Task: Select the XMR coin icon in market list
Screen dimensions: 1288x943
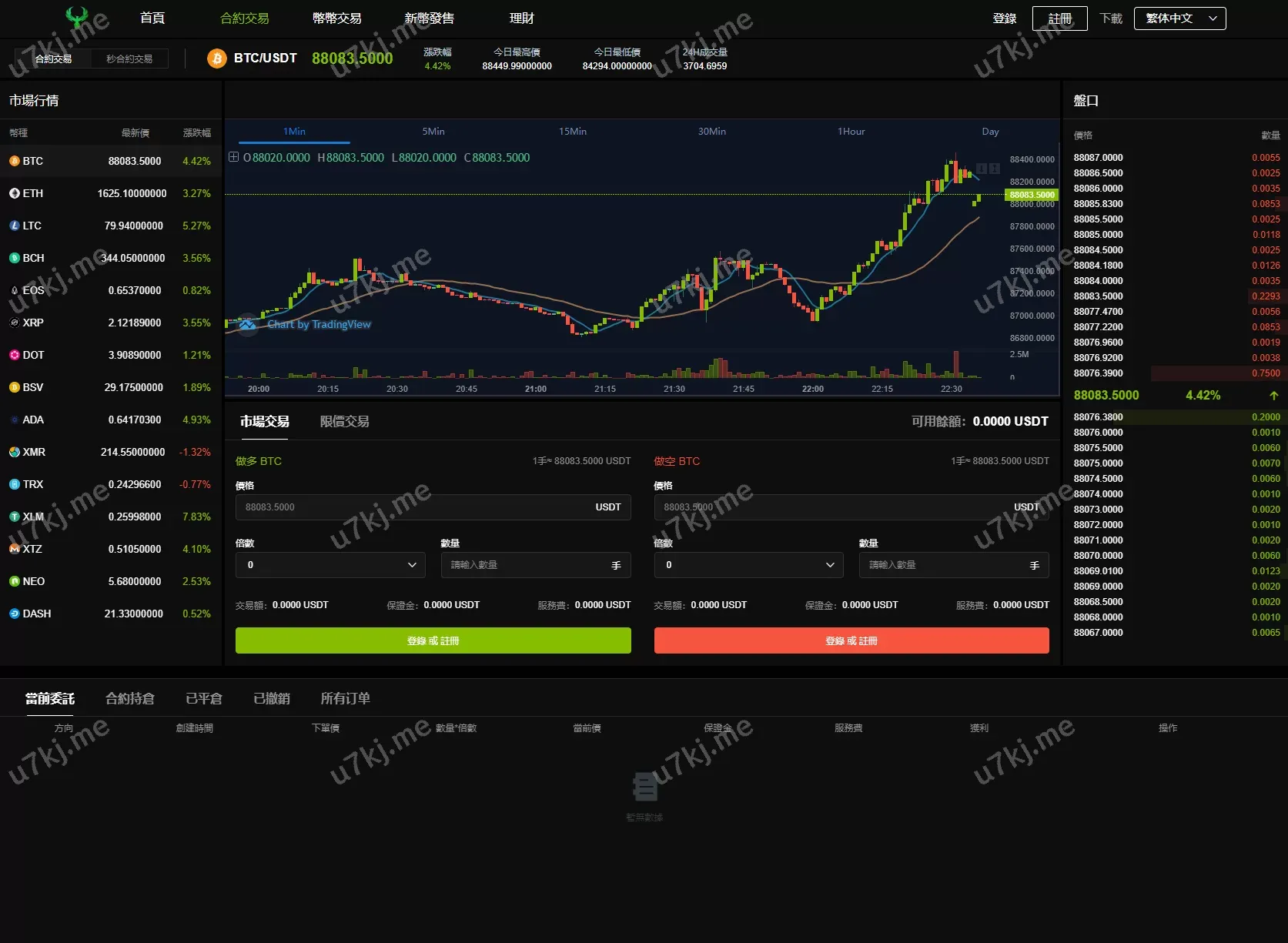Action: [14, 452]
